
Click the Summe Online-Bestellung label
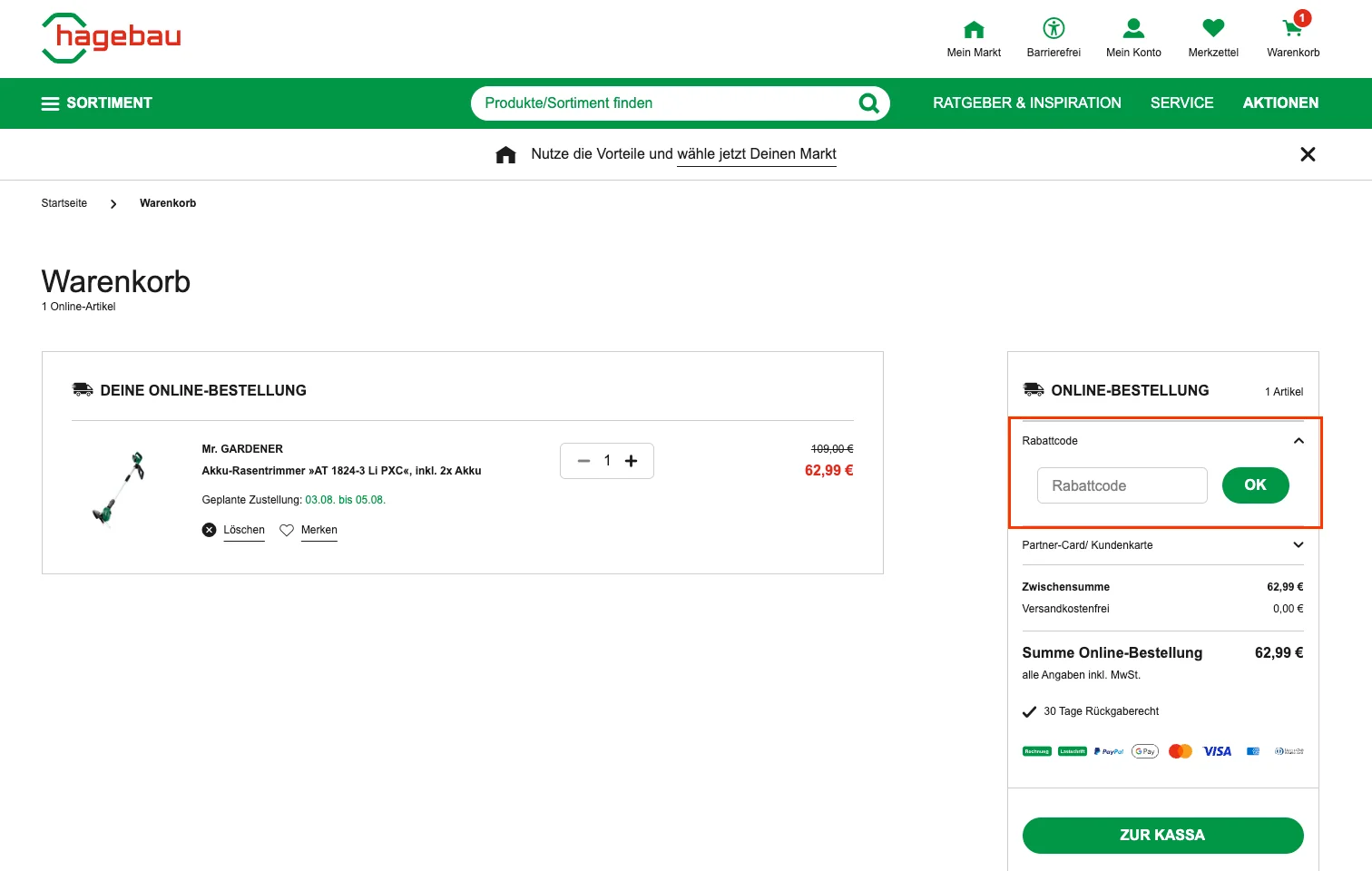point(1112,653)
